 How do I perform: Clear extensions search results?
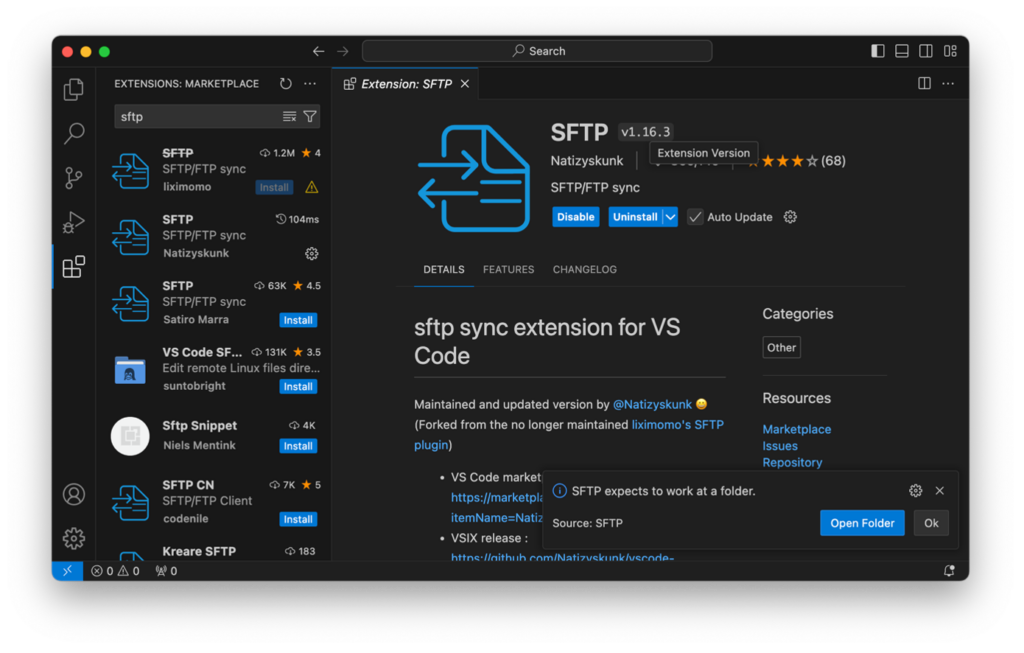click(x=289, y=116)
